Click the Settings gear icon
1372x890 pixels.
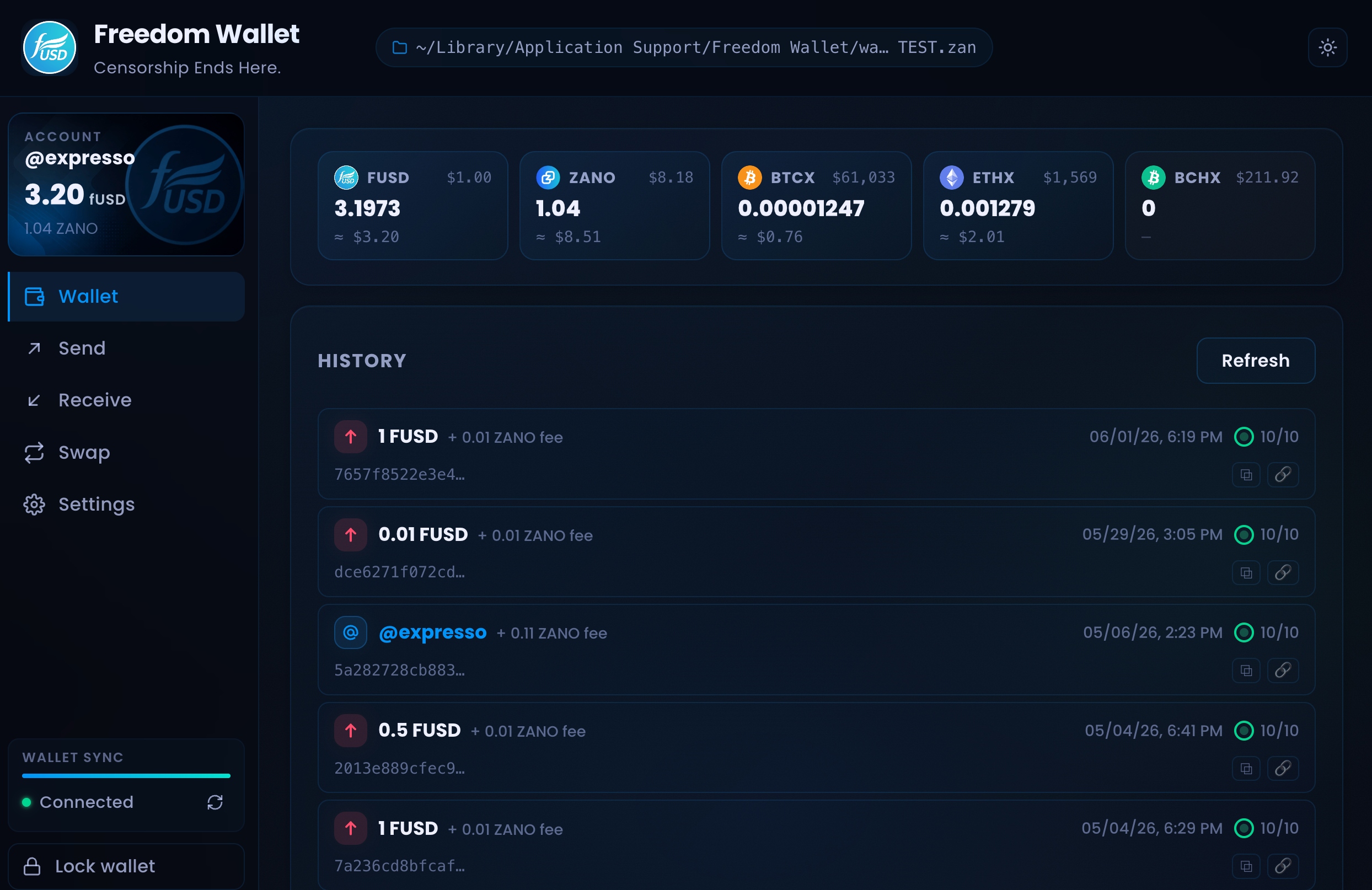pos(34,505)
